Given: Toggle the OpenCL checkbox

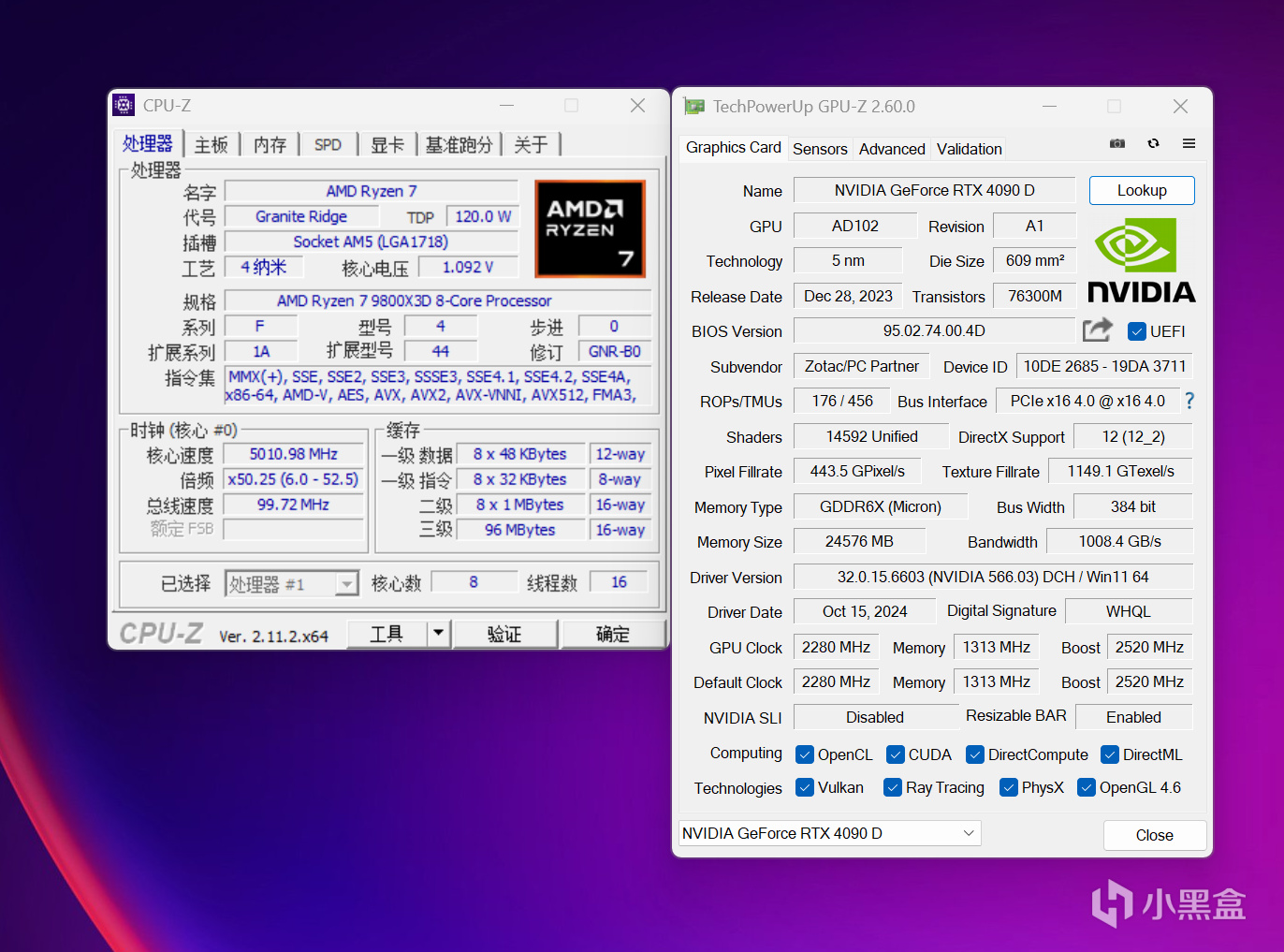Looking at the screenshot, I should pyautogui.click(x=804, y=754).
